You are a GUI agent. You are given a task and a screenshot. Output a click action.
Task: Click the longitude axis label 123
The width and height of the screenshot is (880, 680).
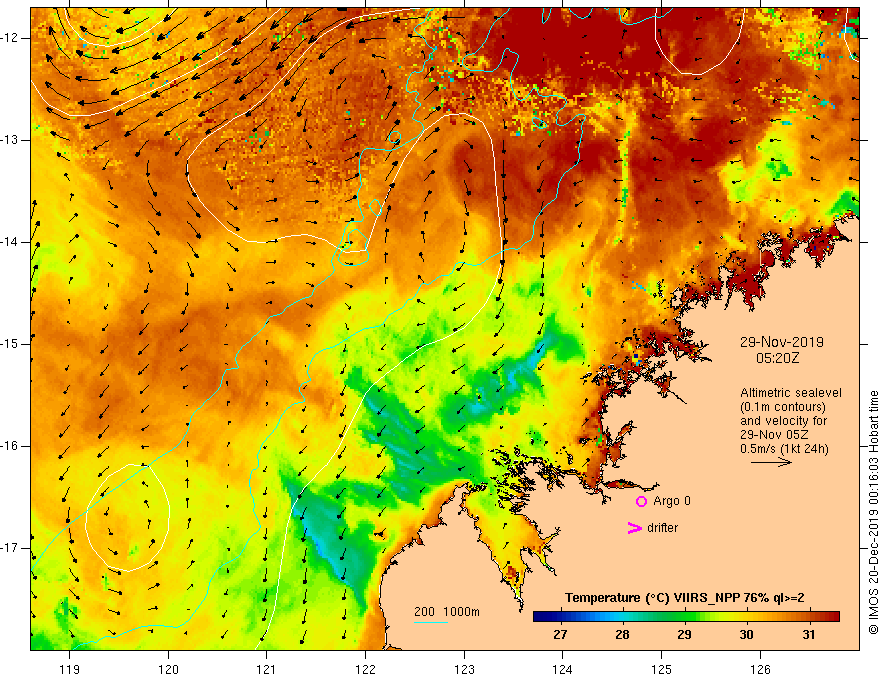pos(464,669)
